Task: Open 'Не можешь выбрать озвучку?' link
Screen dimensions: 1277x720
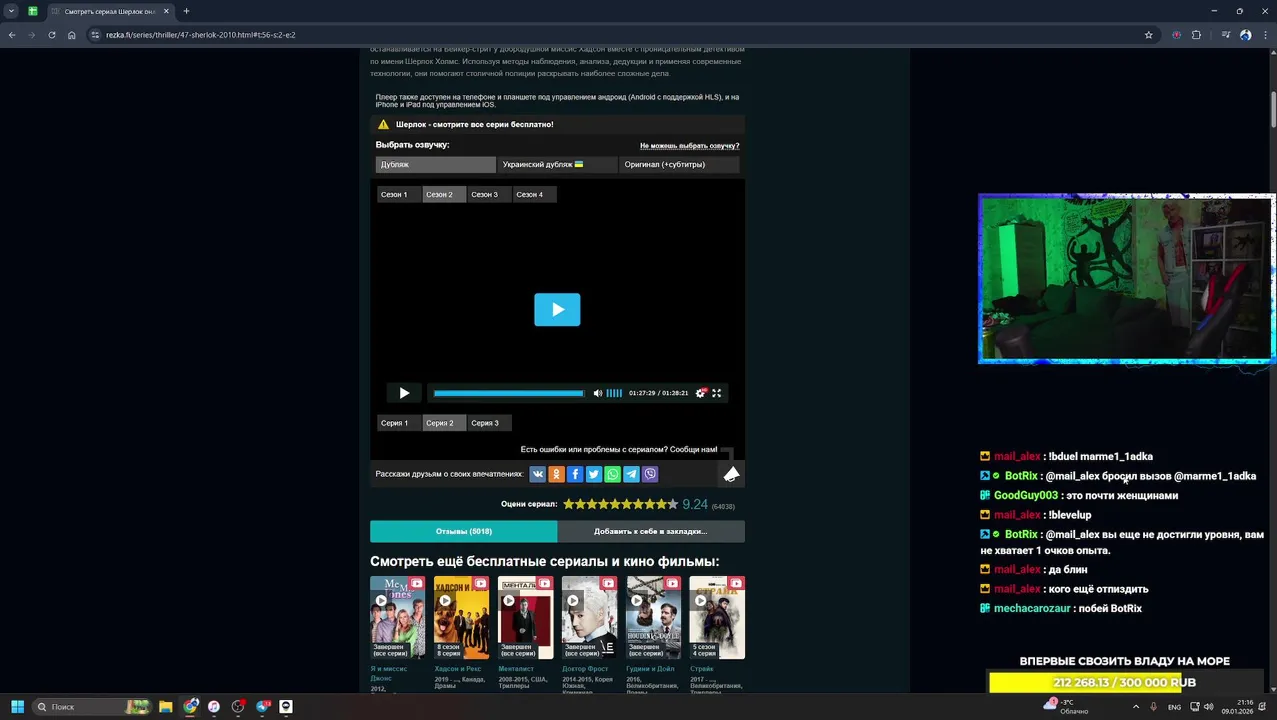Action: (x=689, y=146)
